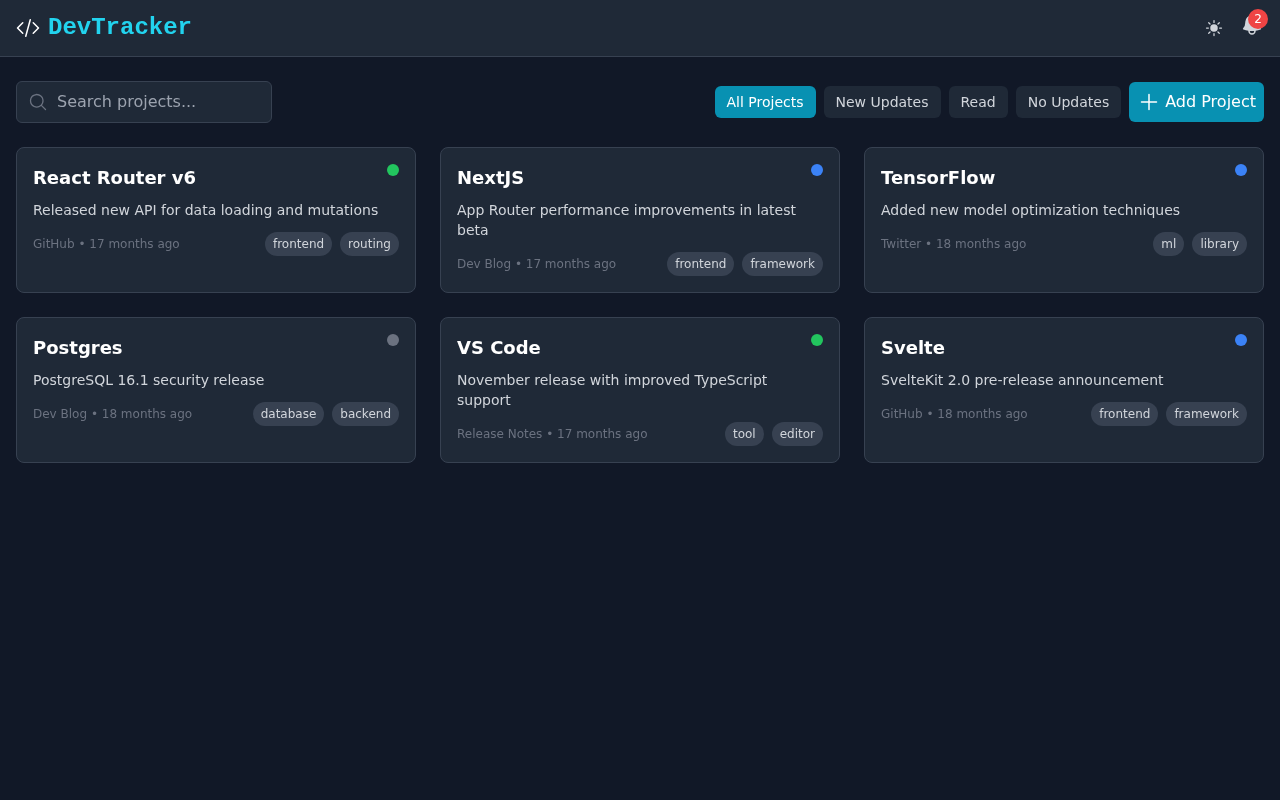The width and height of the screenshot is (1280, 800).
Task: Filter by No Updates
Action: 1068,102
